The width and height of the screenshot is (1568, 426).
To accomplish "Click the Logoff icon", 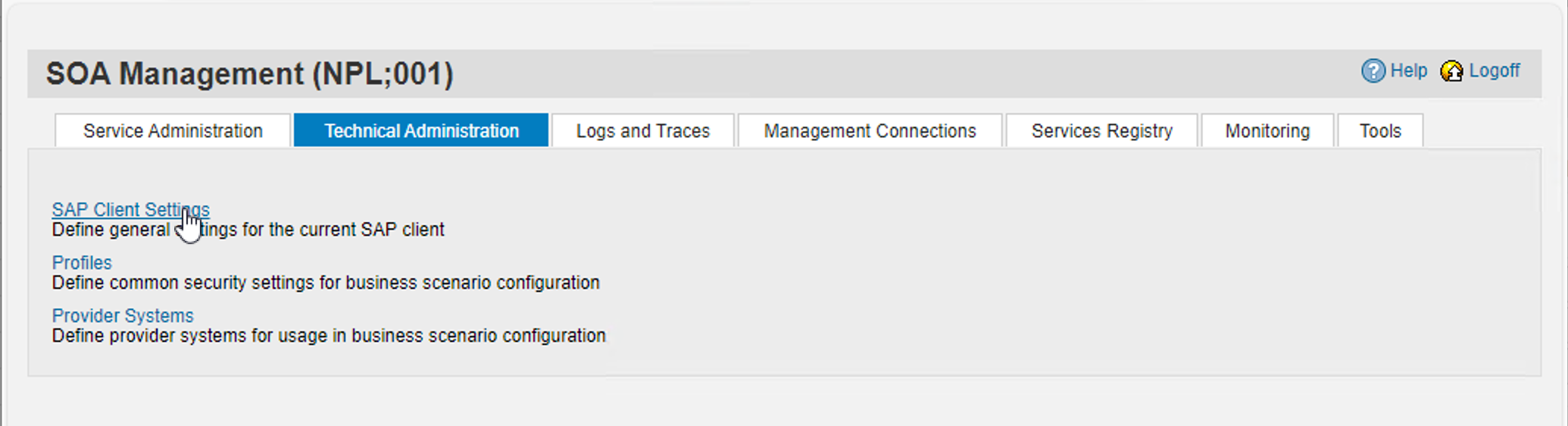I will tap(1451, 71).
